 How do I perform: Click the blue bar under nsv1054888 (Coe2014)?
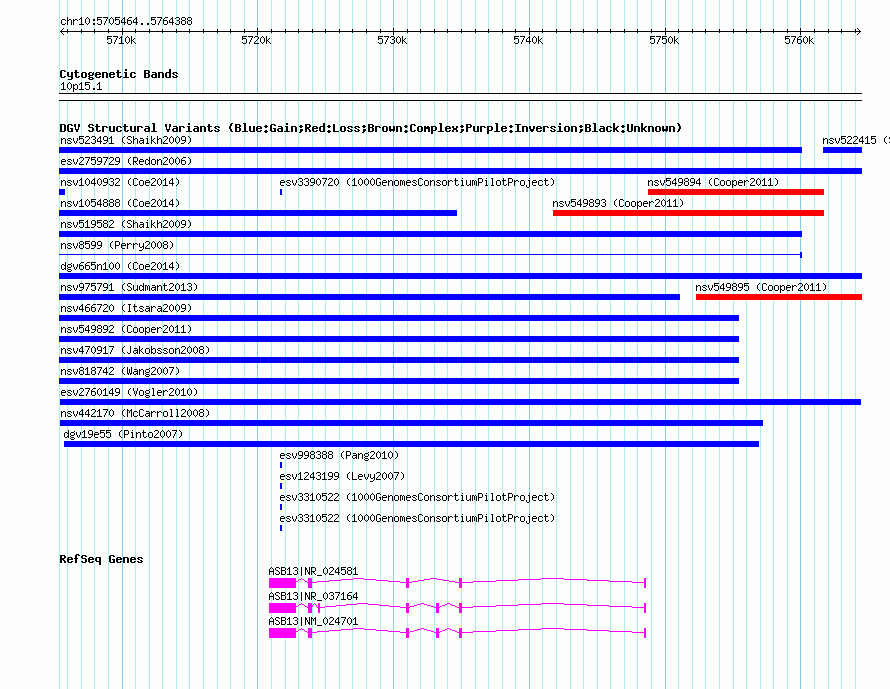click(x=258, y=213)
